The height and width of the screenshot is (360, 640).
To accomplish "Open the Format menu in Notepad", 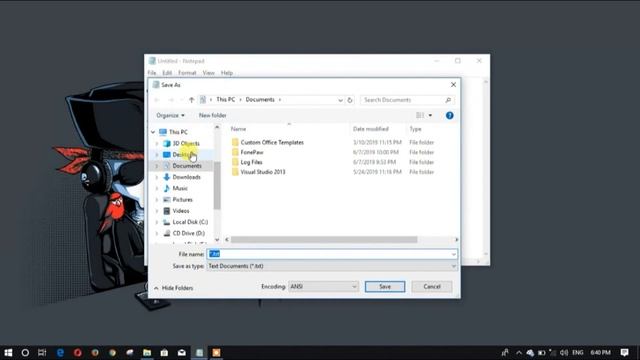I will [187, 73].
